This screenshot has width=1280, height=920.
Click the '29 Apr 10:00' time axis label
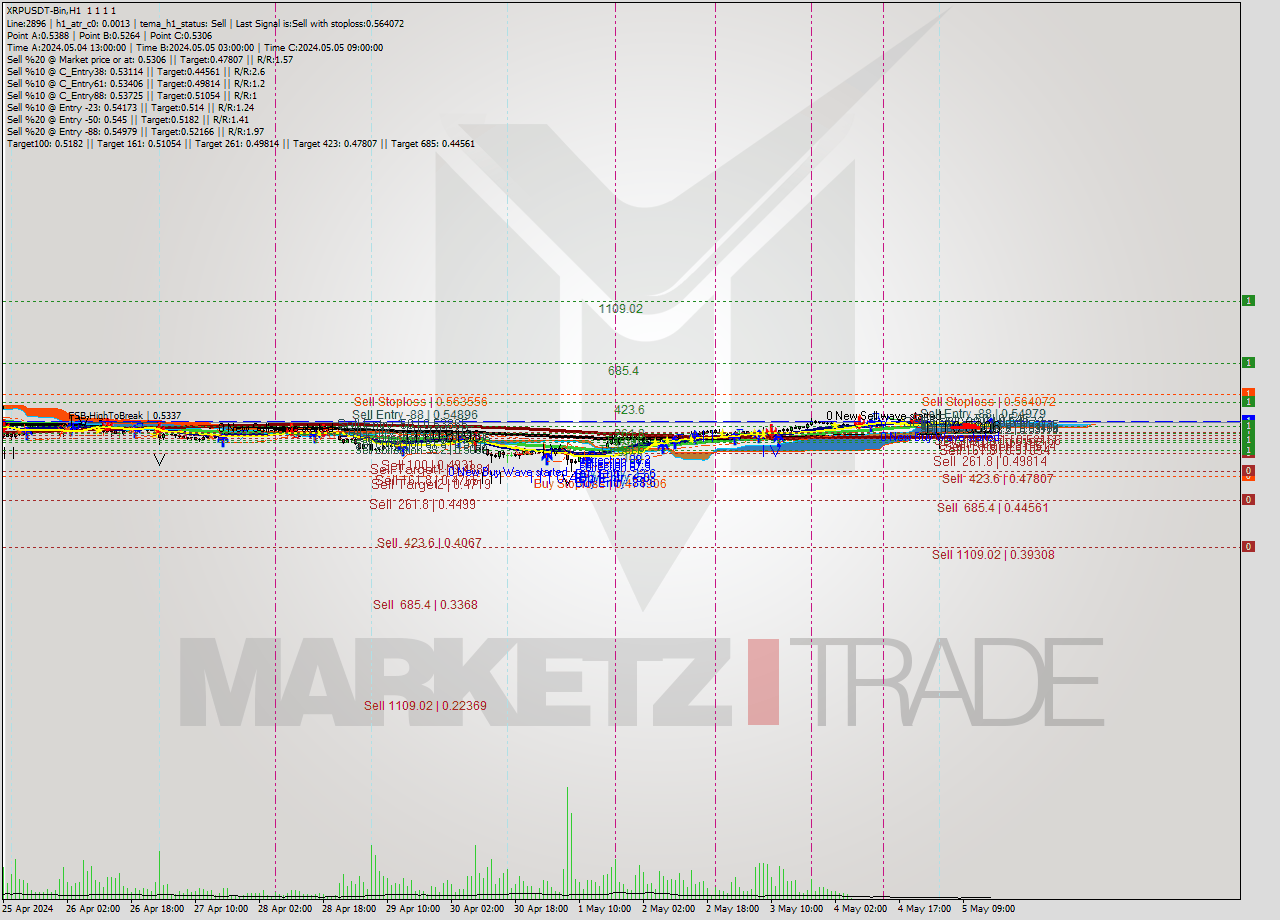click(413, 909)
